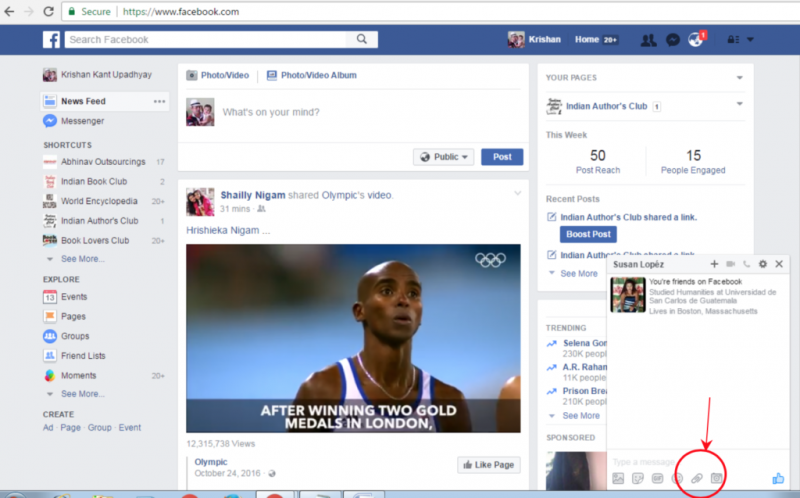
Task: Click the Create Ad link
Action: (x=47, y=428)
